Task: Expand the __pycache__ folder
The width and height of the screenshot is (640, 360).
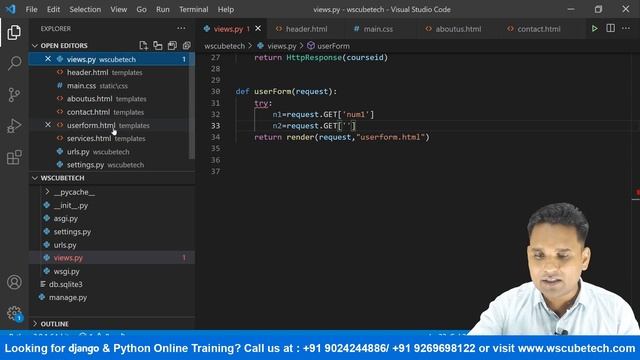Action: point(47,192)
